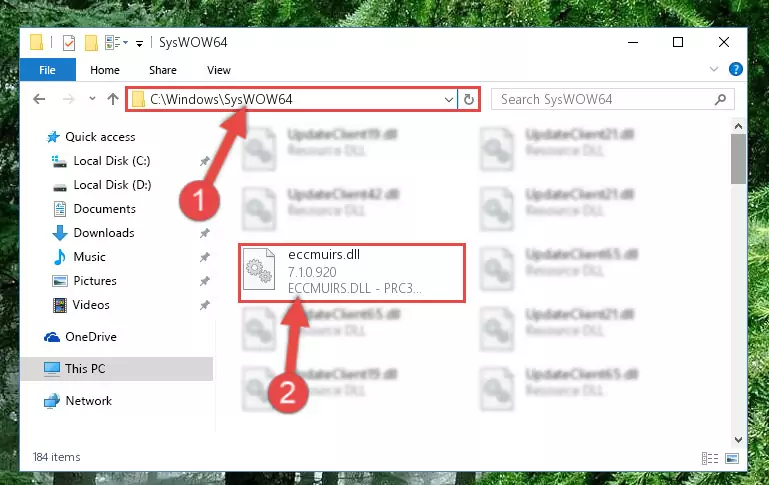Open Local Disk (C:) in the sidebar

(112, 161)
